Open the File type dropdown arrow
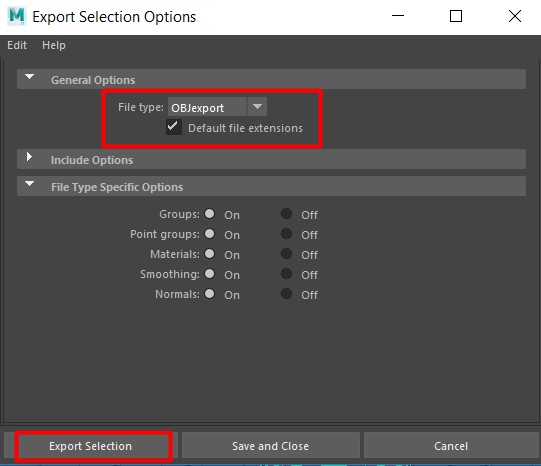The width and height of the screenshot is (541, 466). [257, 107]
